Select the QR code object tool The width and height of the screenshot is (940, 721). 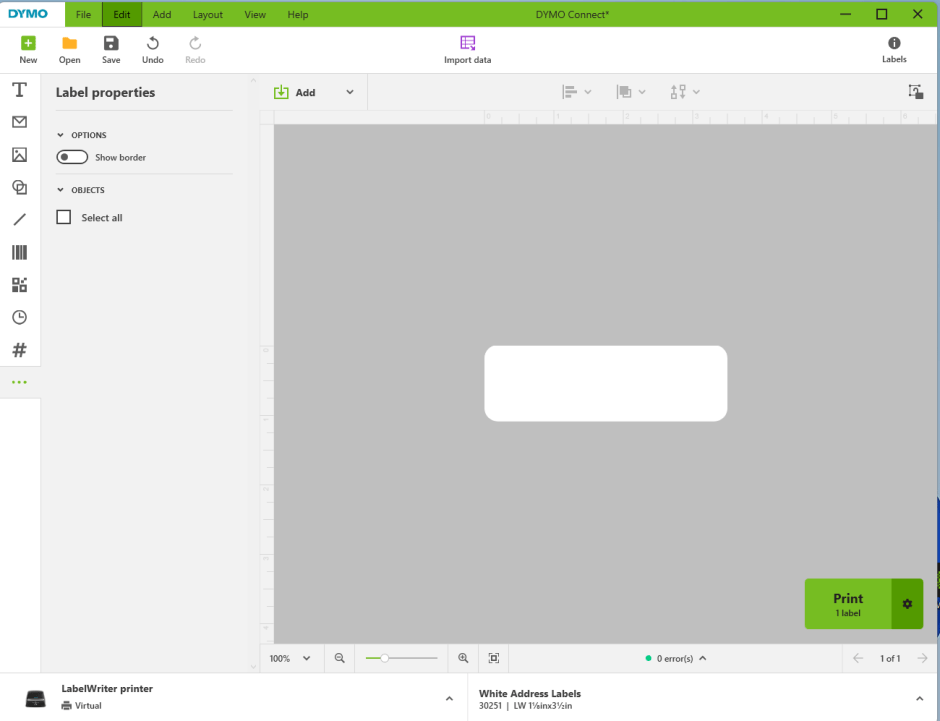tap(19, 285)
